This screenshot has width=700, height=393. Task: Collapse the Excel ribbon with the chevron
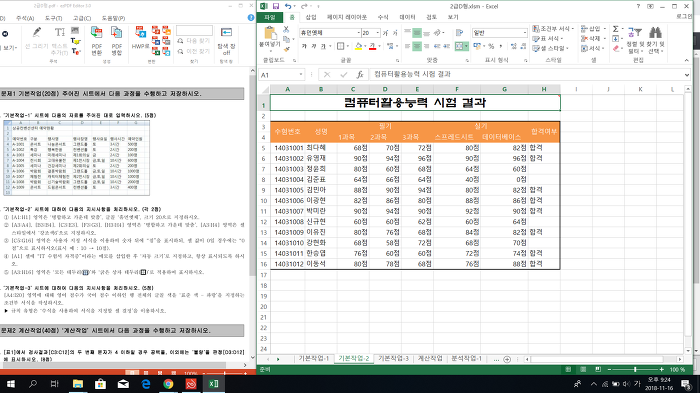[x=687, y=60]
